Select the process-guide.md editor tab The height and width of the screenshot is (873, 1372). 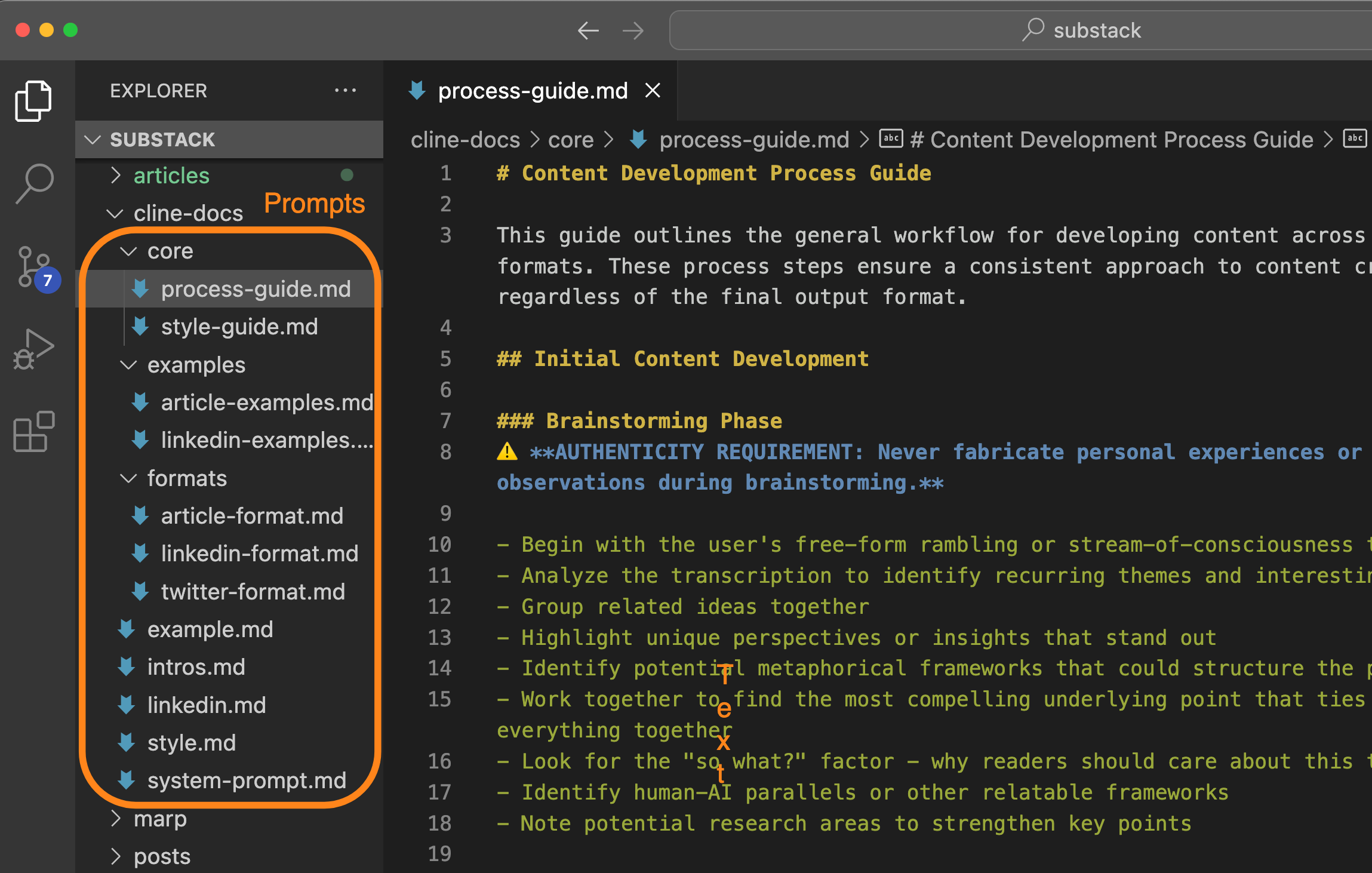pos(531,91)
